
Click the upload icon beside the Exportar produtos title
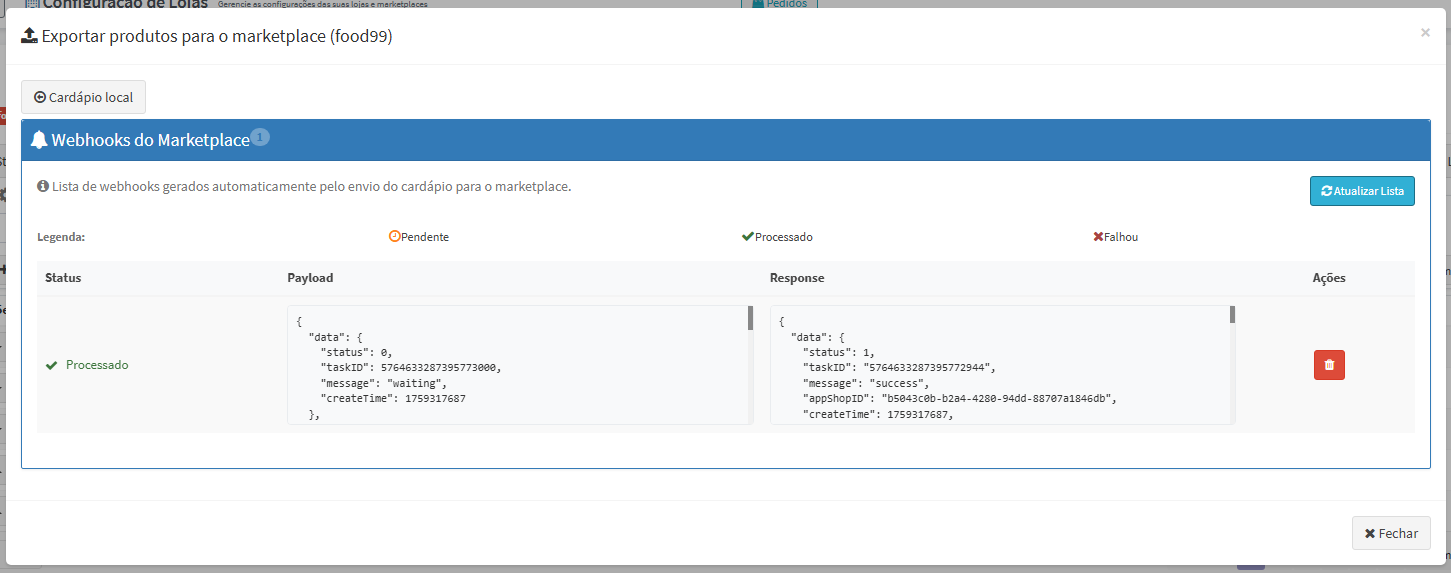point(29,37)
